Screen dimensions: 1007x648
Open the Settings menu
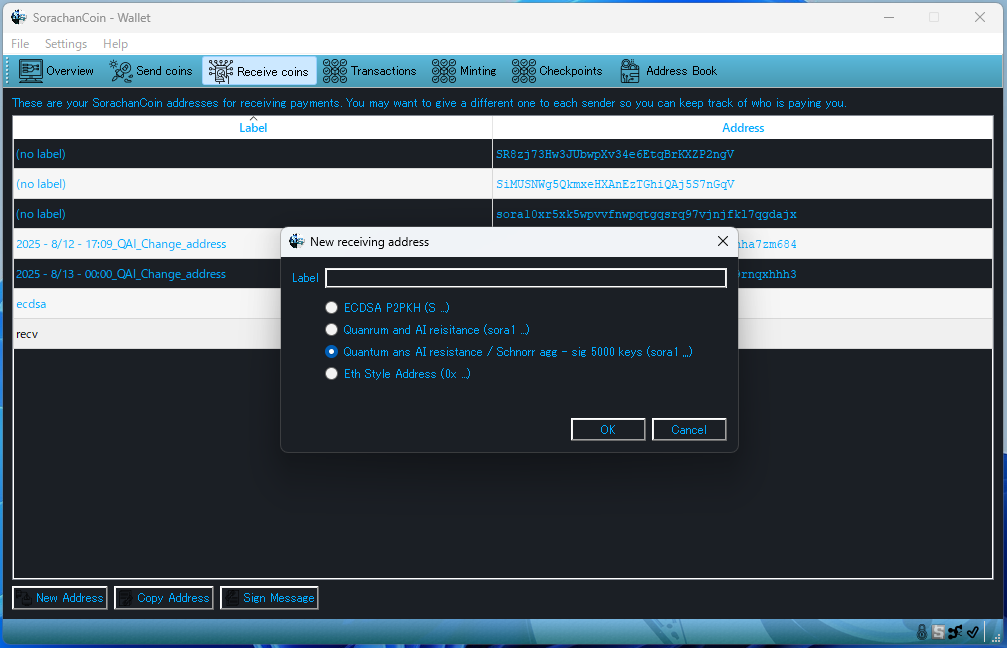[66, 44]
